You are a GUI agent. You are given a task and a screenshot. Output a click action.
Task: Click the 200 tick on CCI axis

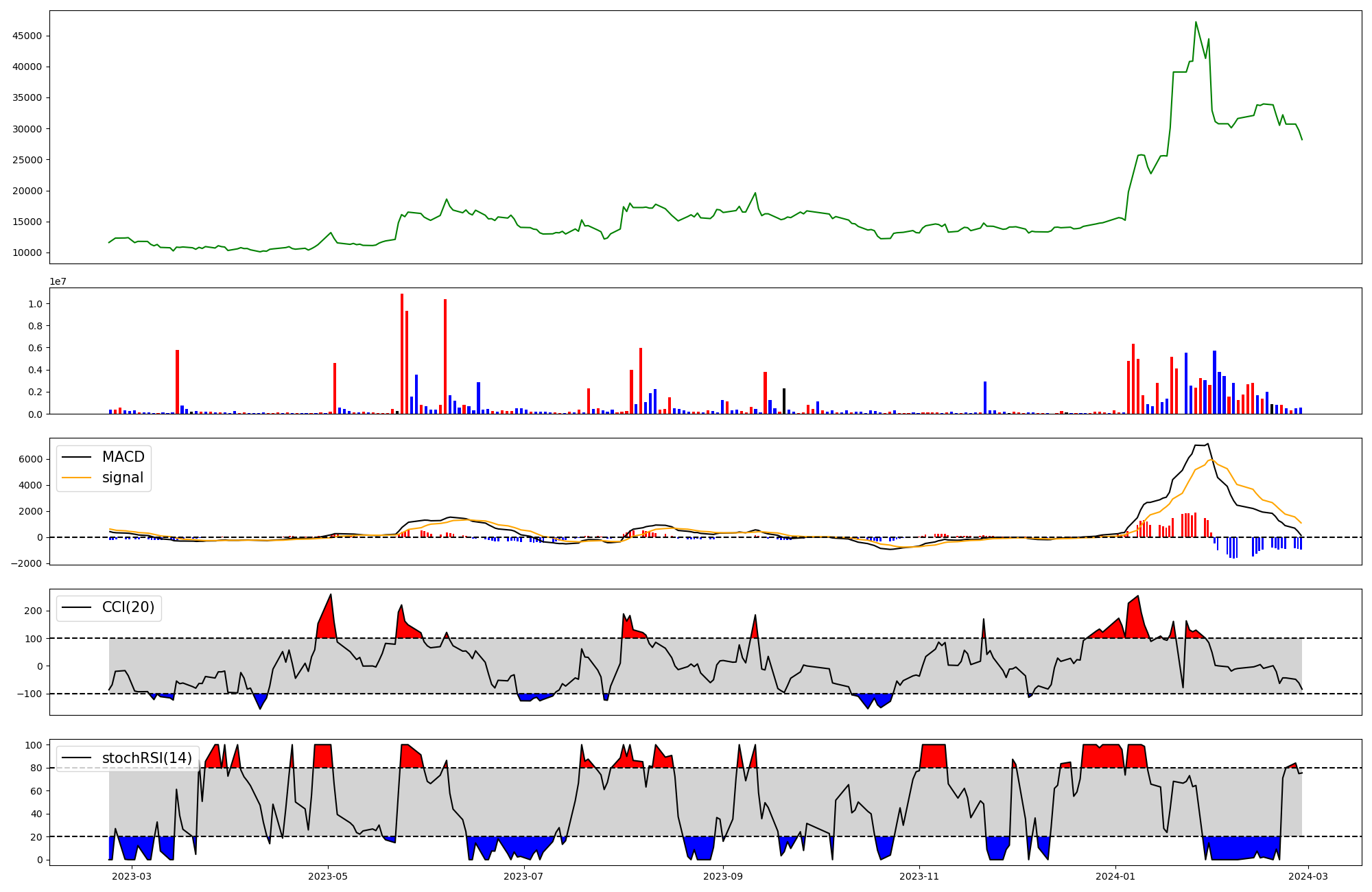pyautogui.click(x=34, y=611)
